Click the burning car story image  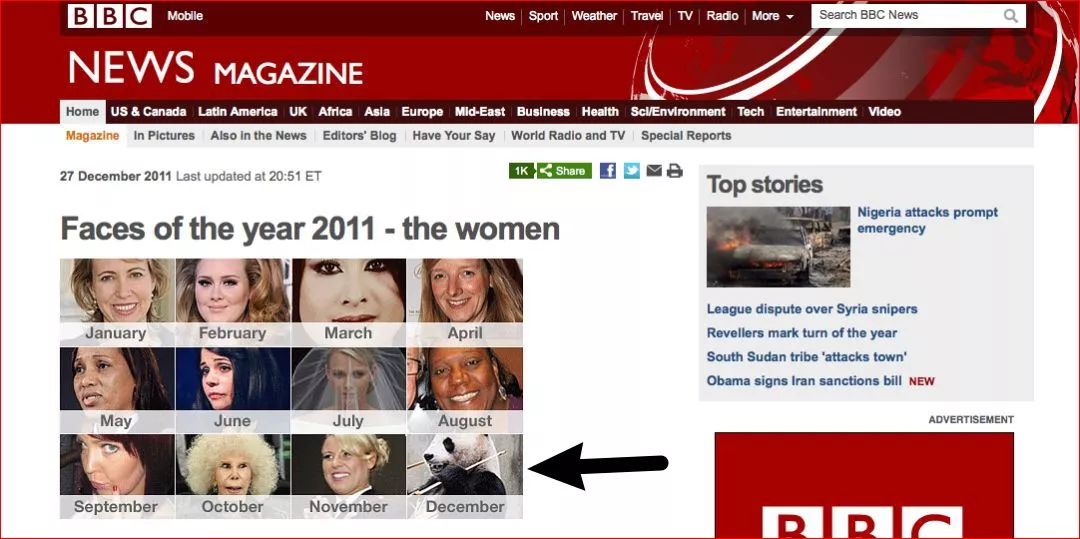[x=778, y=246]
